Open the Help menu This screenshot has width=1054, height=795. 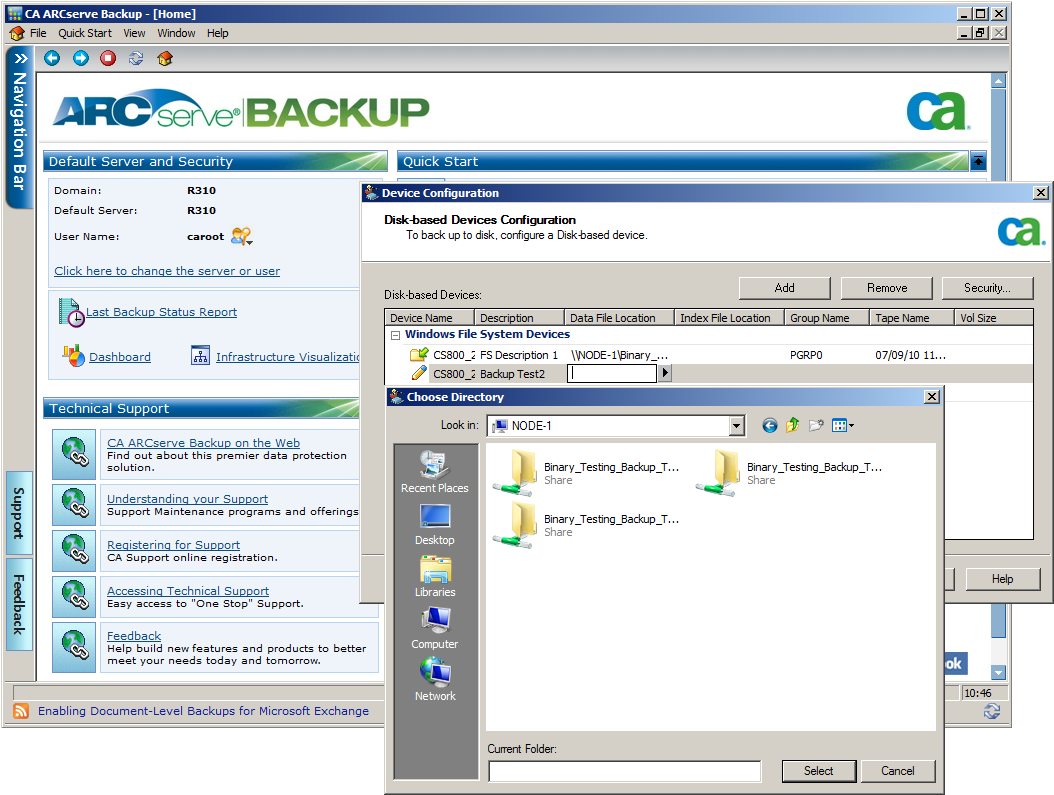coord(217,33)
